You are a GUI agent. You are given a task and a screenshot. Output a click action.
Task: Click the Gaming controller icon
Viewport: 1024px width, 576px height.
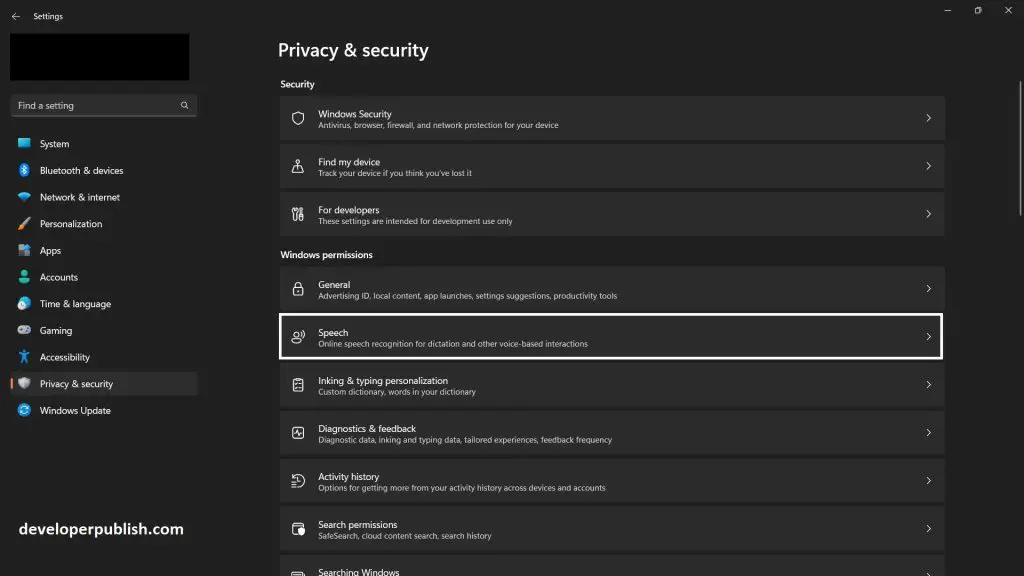24,330
